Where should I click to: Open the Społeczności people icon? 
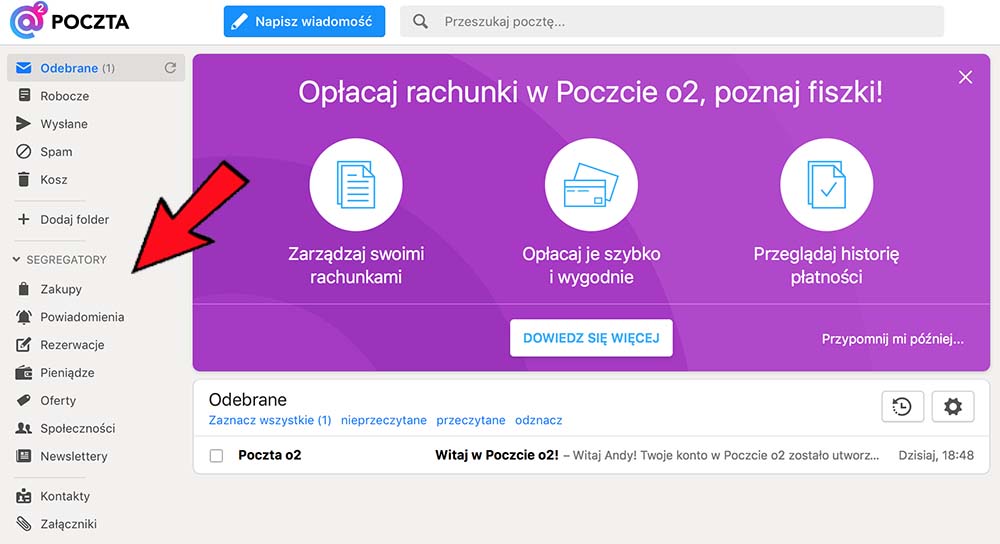[24, 429]
